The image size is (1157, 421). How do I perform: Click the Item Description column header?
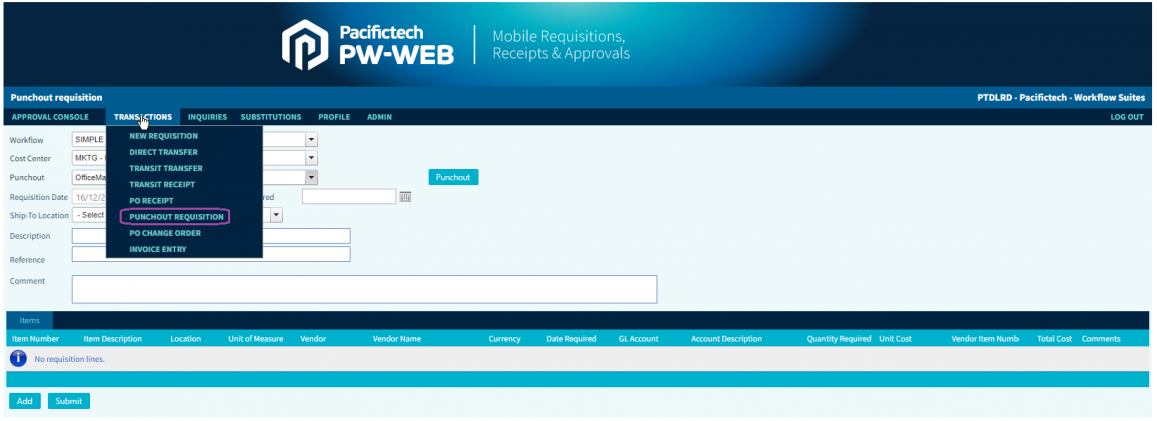point(112,339)
